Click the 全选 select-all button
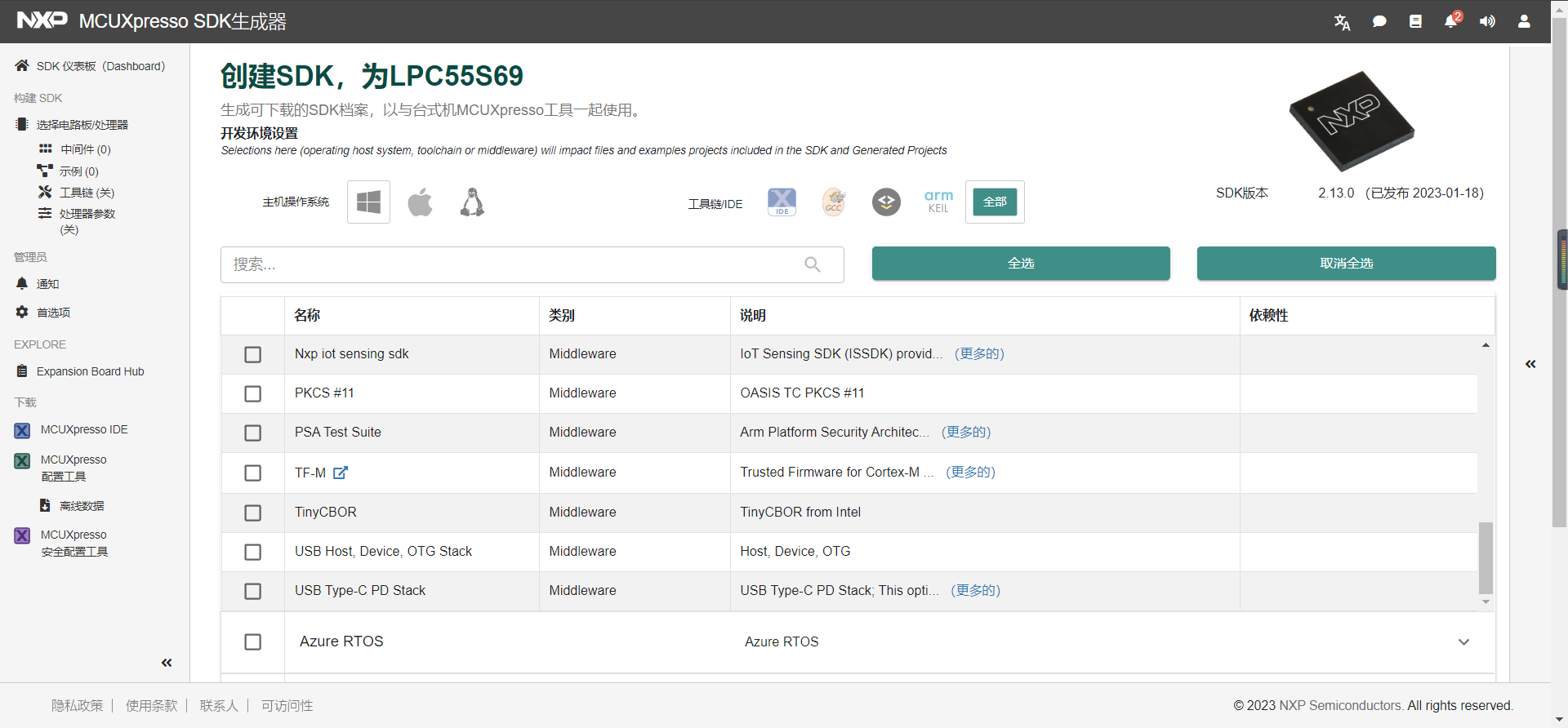Viewport: 1568px width, 728px height. click(1021, 264)
